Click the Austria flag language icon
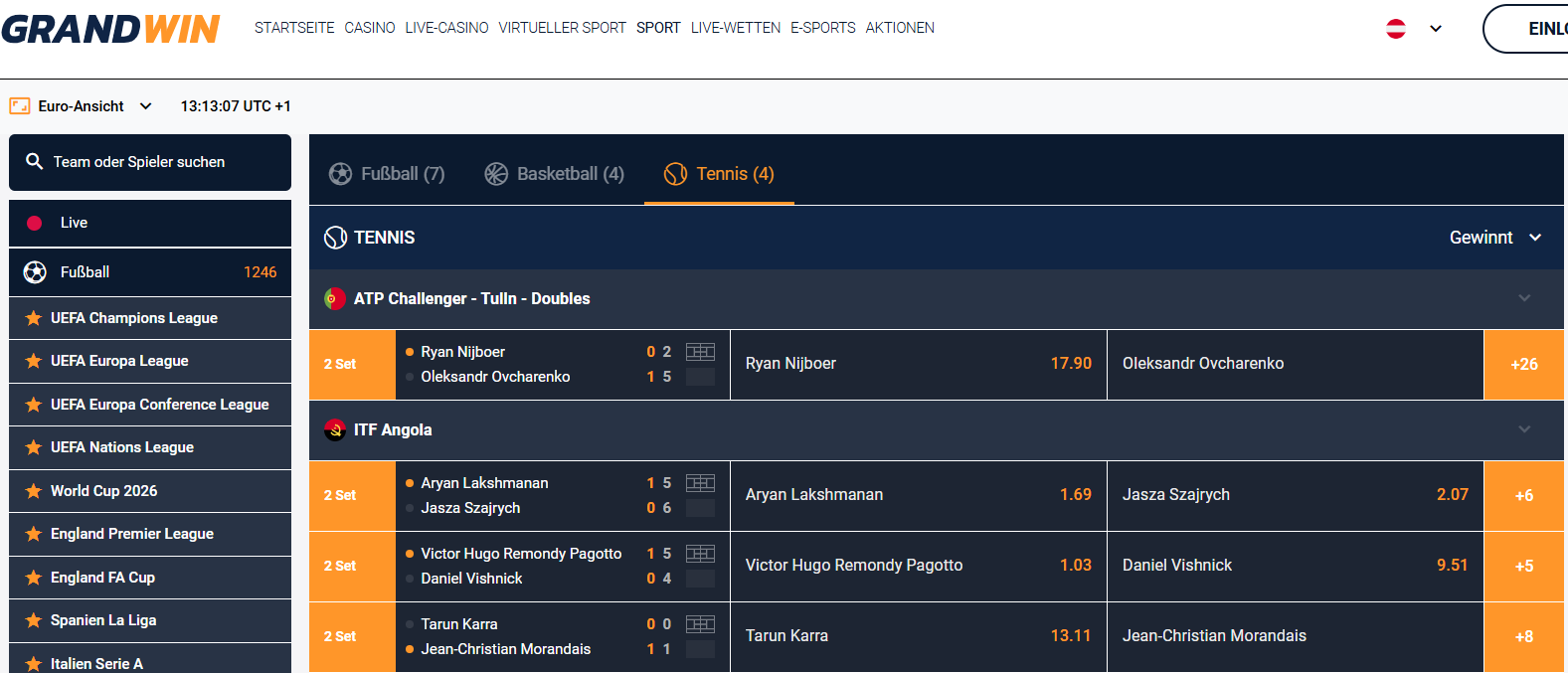This screenshot has height=673, width=1568. [1396, 29]
